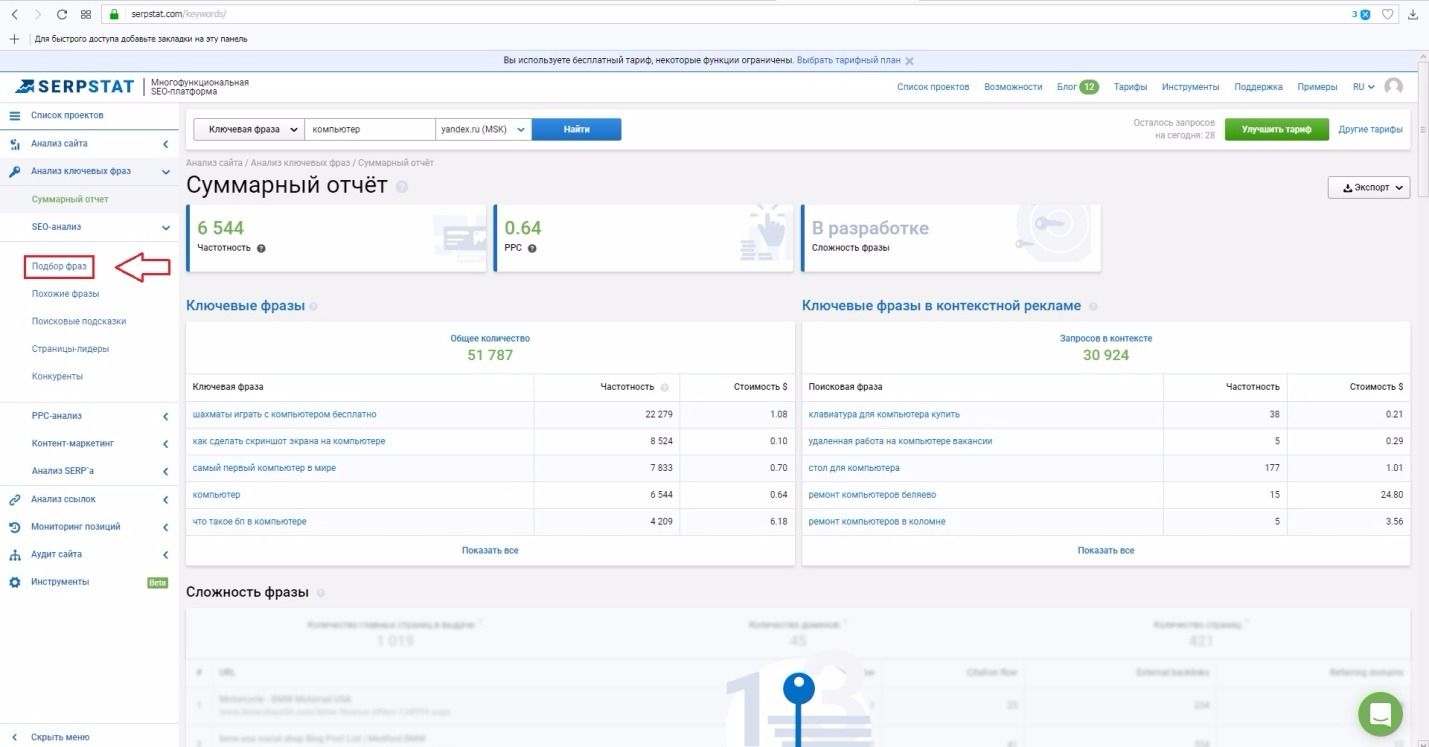1429x747 pixels.
Task: Open Список проектов in top navigation
Action: pos(933,87)
